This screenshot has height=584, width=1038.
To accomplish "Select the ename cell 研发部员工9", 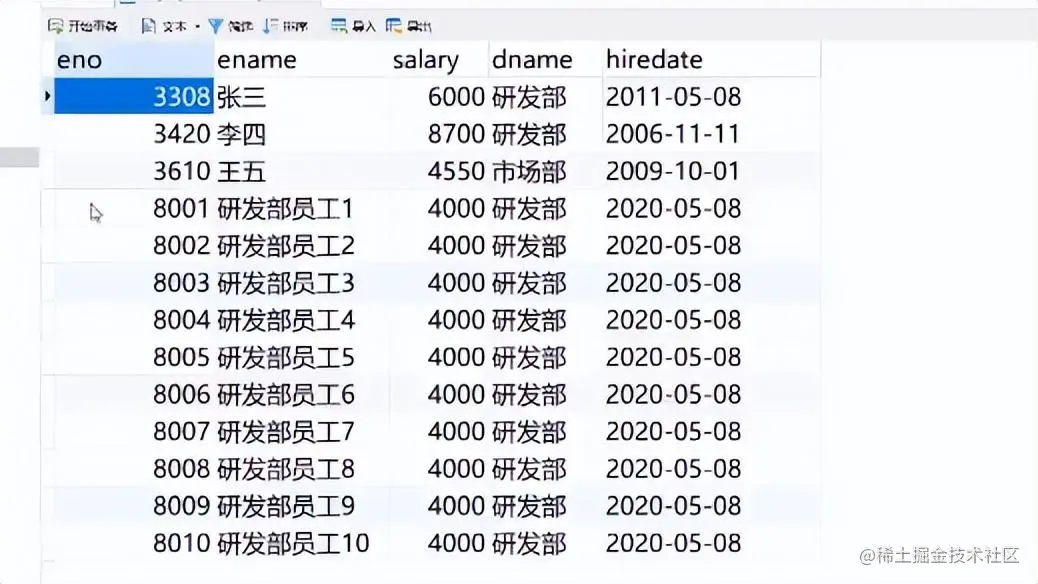I will pos(302,505).
